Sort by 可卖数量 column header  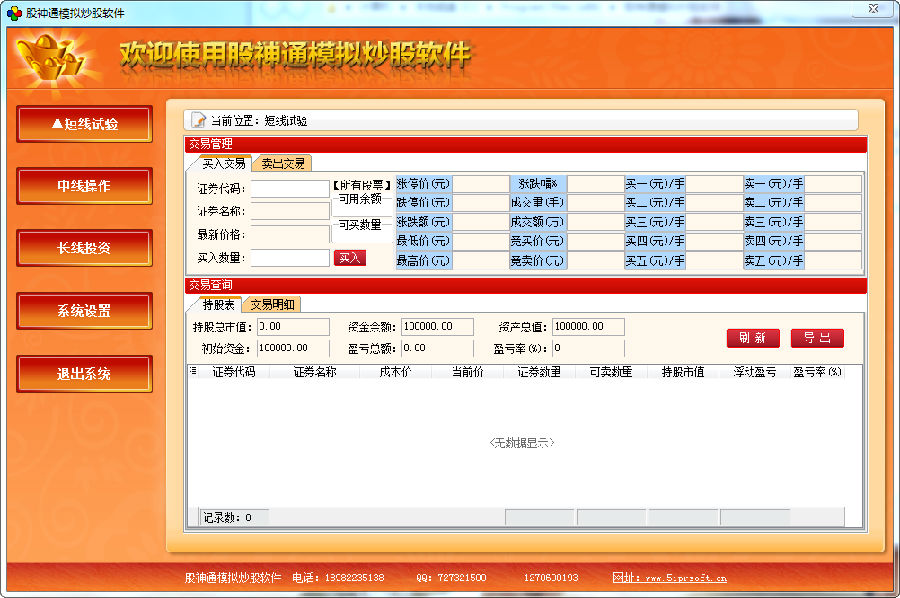tap(611, 372)
